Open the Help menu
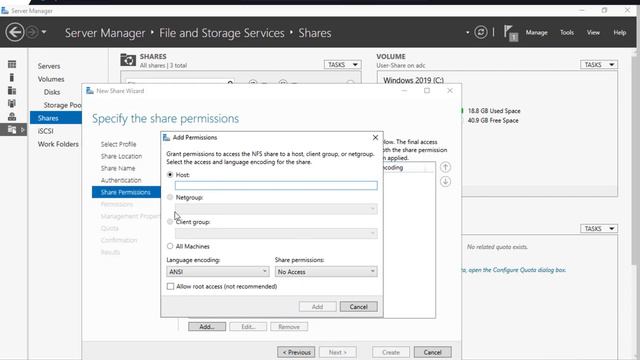The width and height of the screenshot is (640, 360). [620, 32]
